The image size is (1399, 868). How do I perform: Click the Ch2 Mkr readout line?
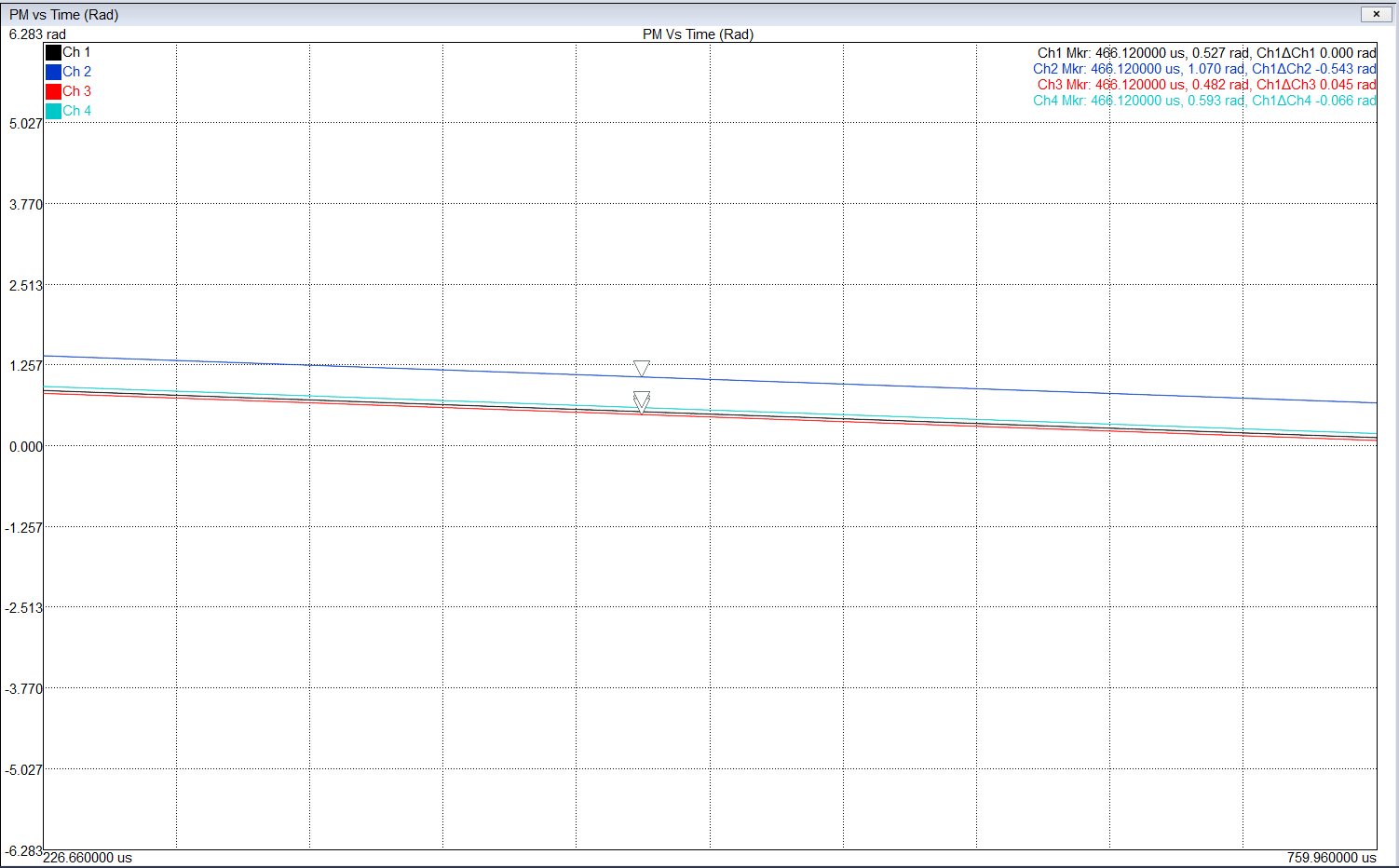coord(1204,69)
